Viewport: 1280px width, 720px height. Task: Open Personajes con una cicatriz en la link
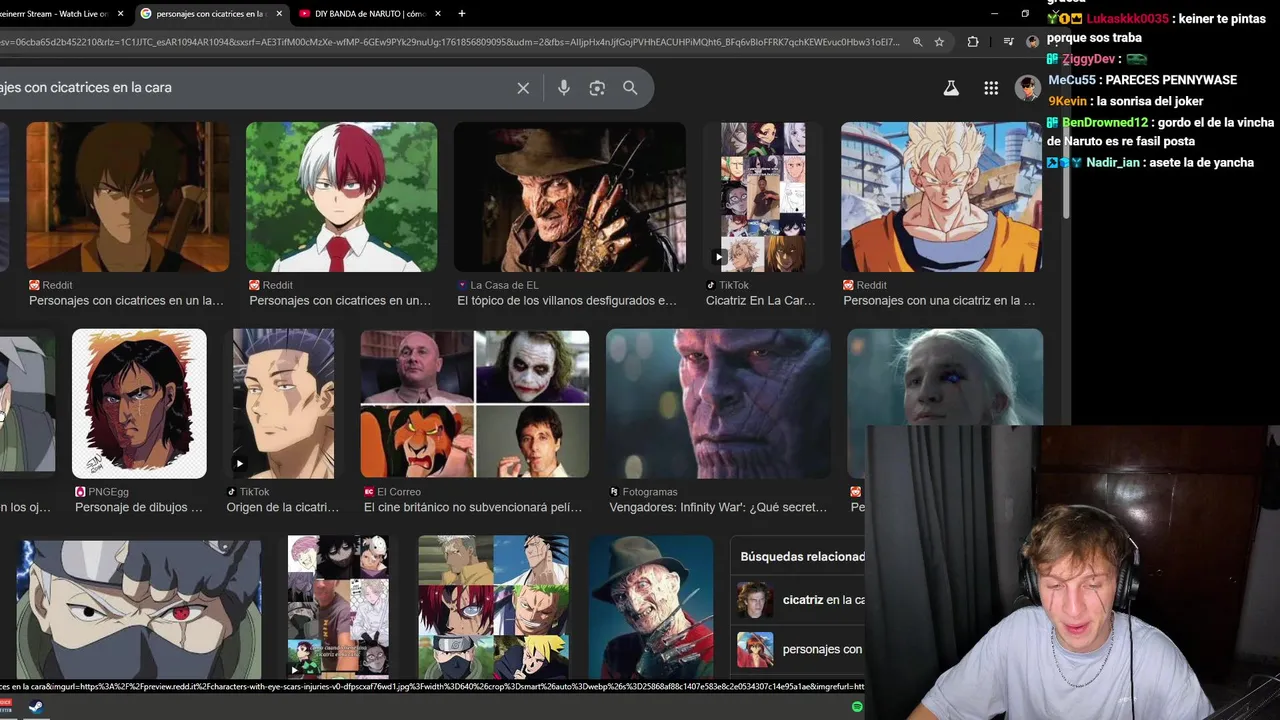pyautogui.click(x=940, y=300)
